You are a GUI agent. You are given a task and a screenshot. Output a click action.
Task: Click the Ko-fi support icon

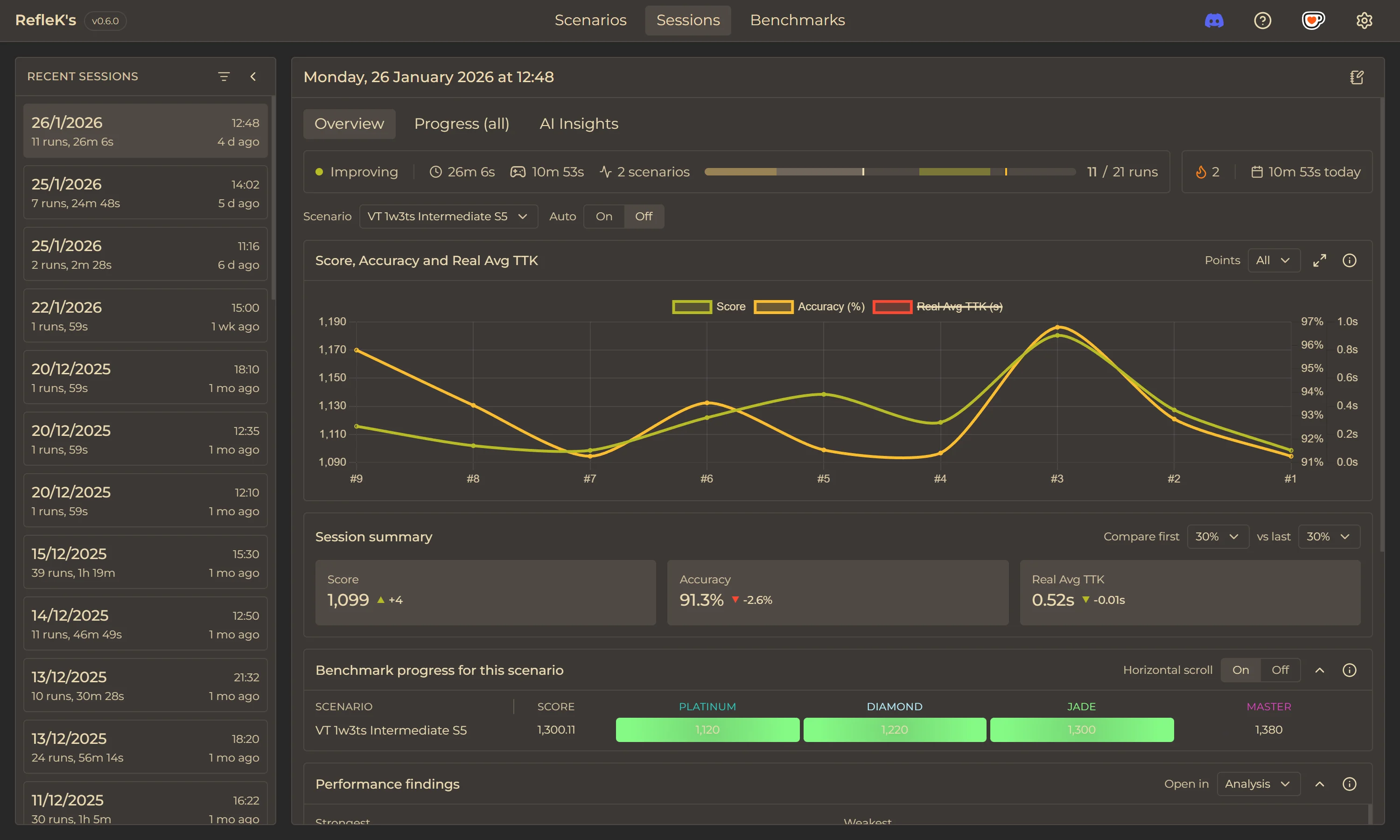(1313, 21)
